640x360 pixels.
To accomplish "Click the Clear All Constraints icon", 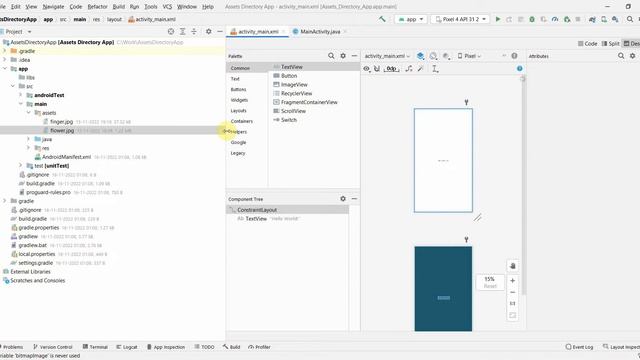I will 409,69.
